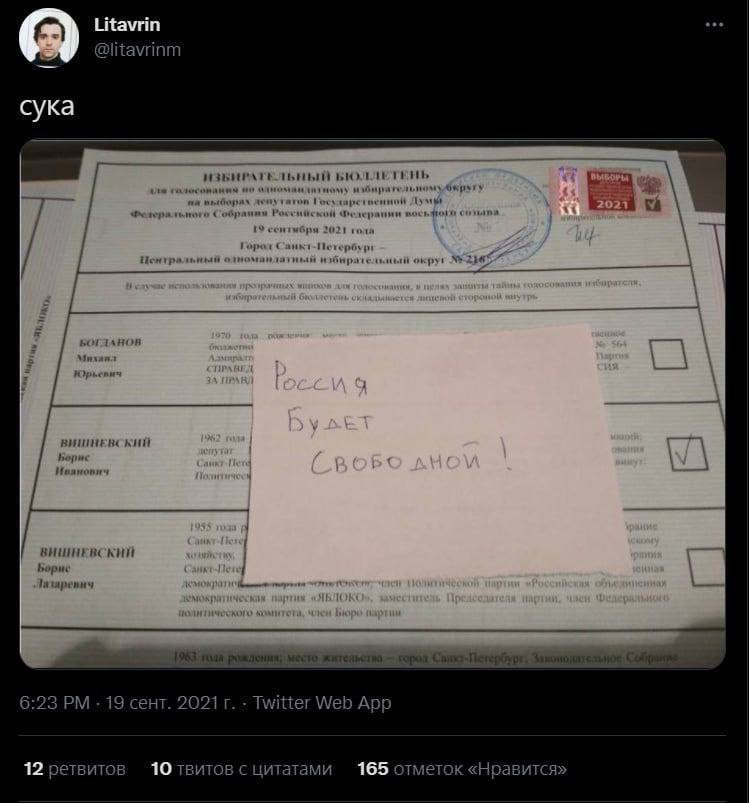Open the @litavrinm handle link

(x=137, y=50)
